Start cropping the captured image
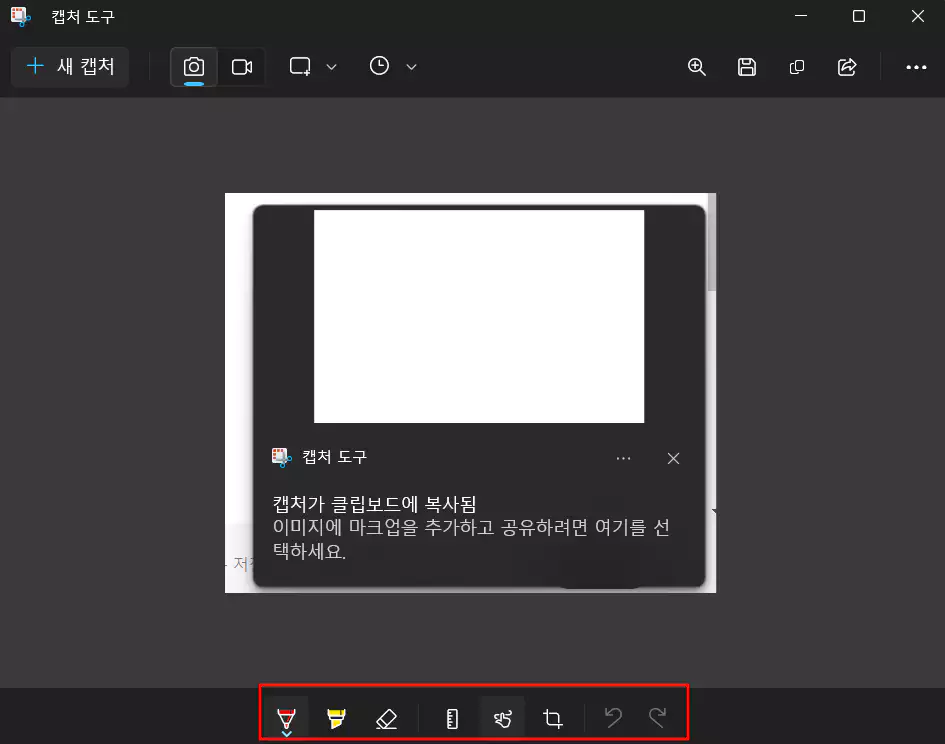This screenshot has height=744, width=945. (552, 716)
